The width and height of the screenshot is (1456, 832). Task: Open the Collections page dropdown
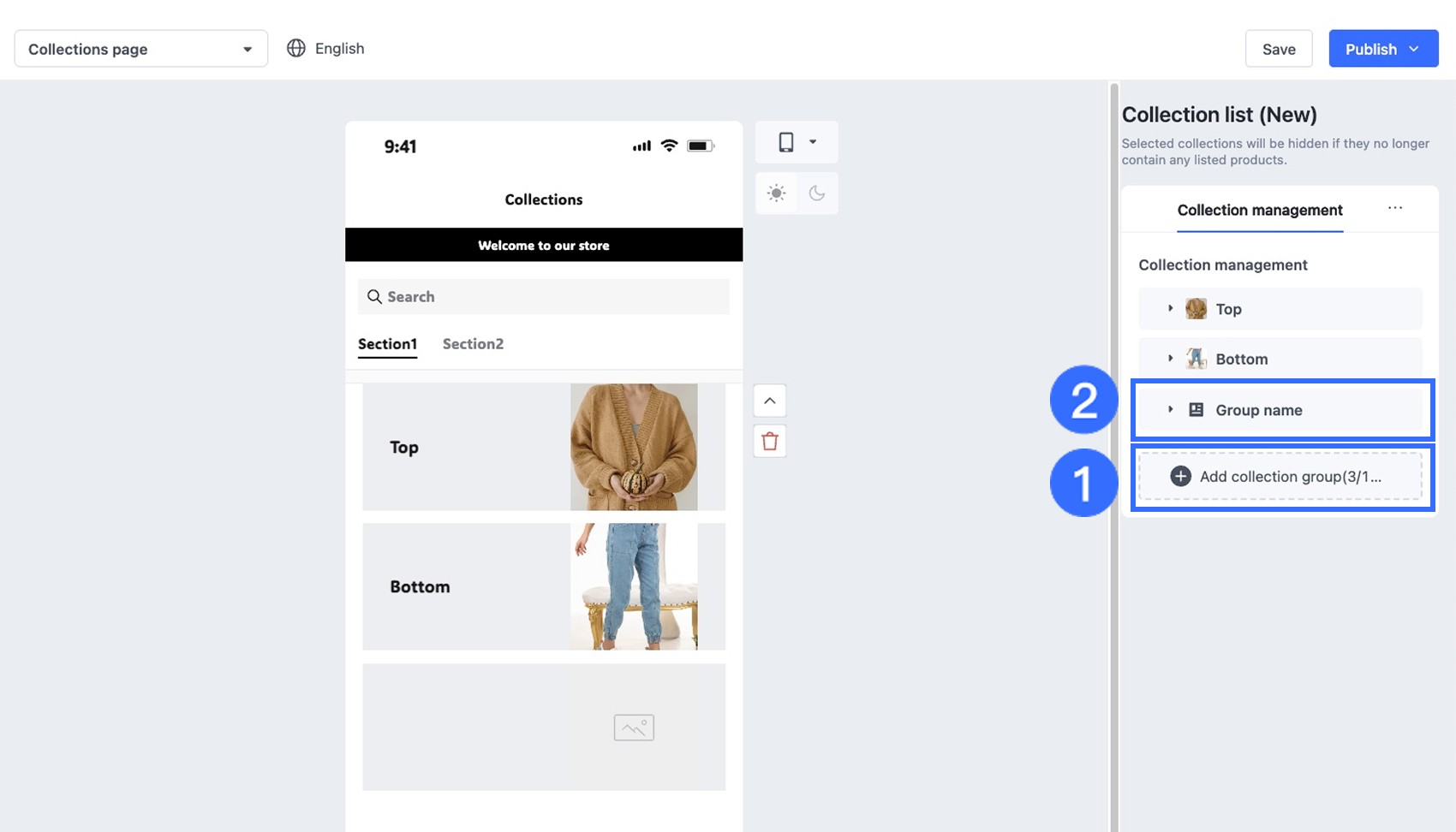(141, 49)
